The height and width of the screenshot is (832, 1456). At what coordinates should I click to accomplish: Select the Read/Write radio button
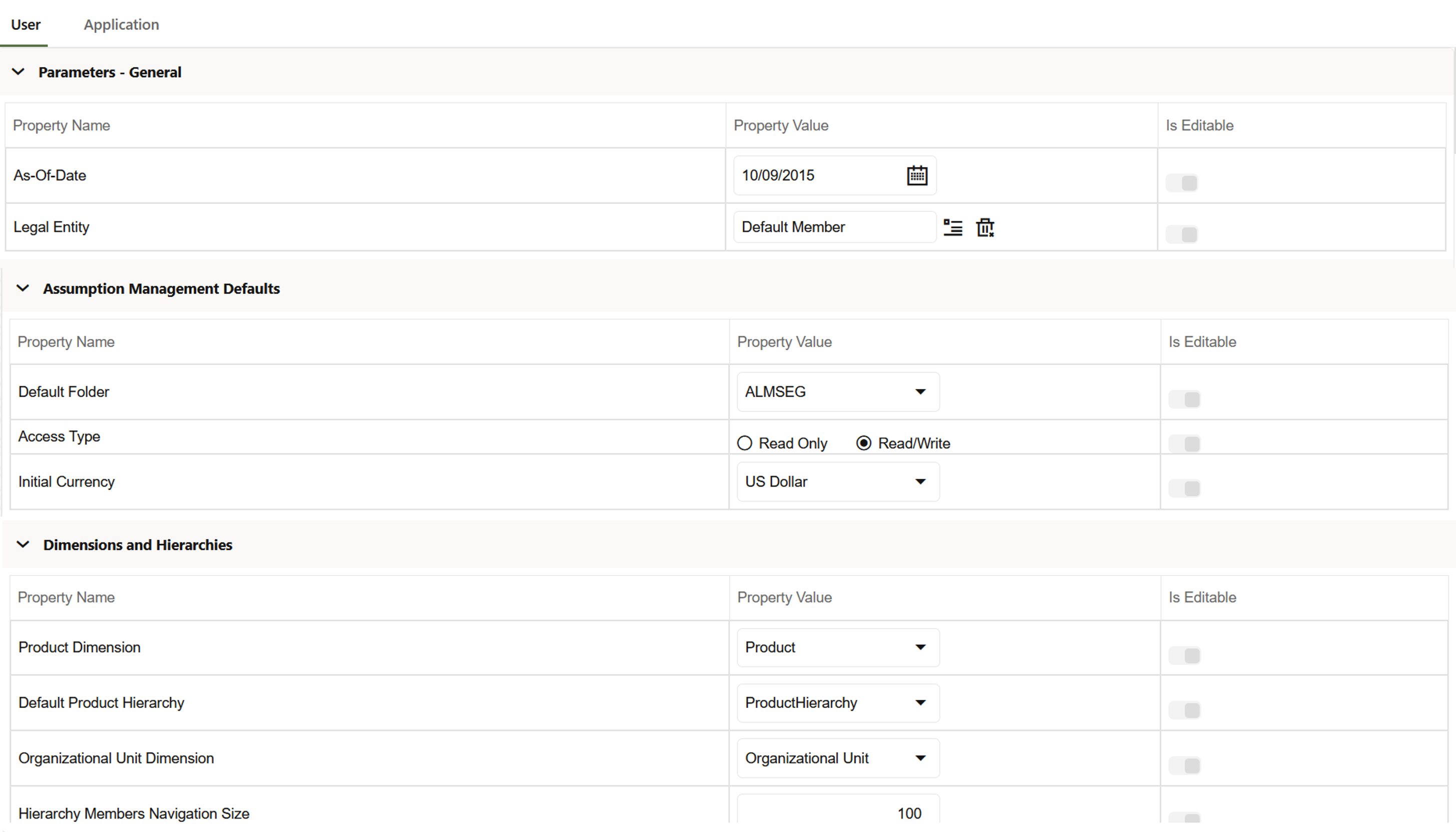(863, 443)
